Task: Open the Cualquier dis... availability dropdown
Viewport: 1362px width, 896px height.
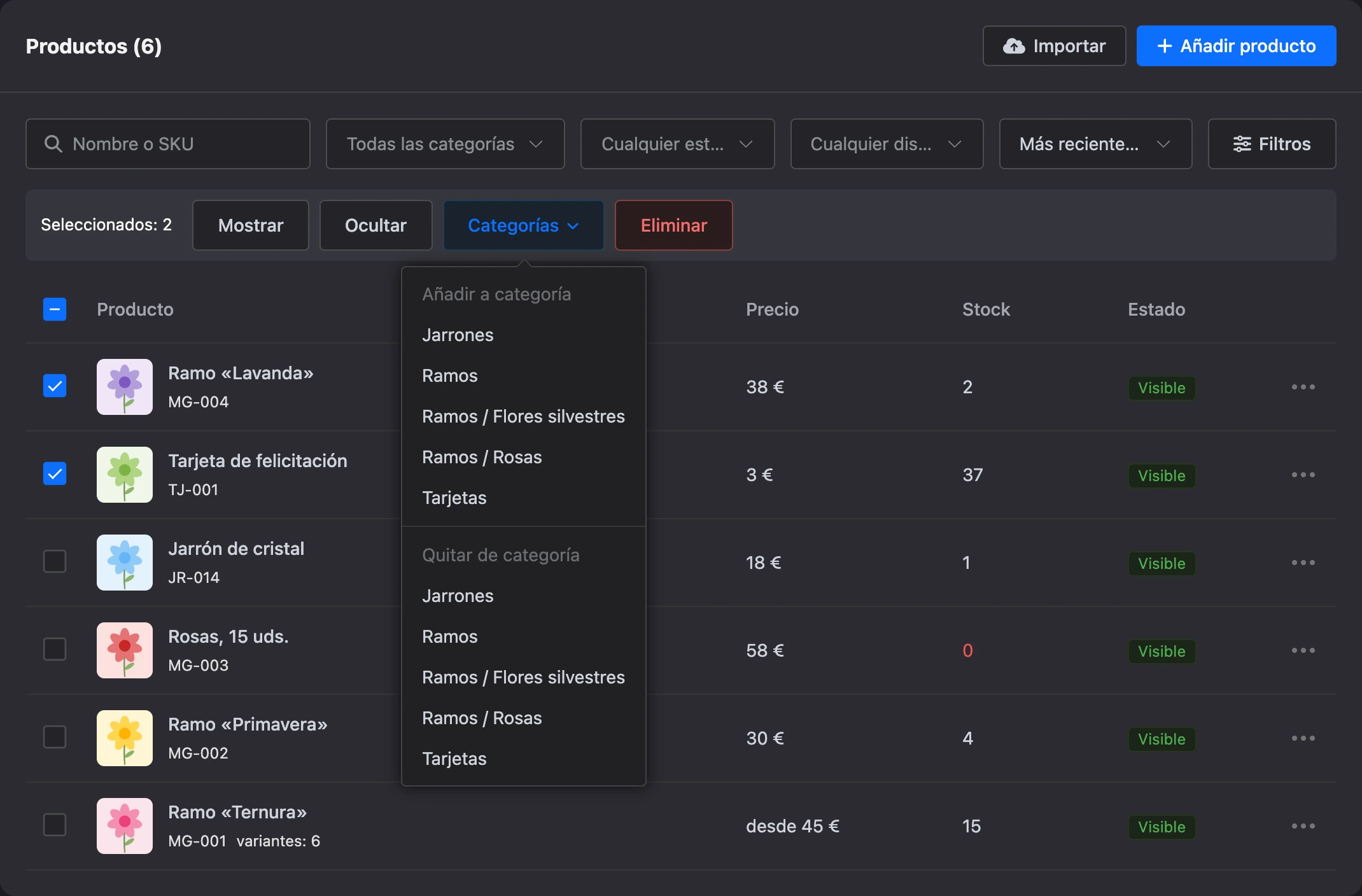Action: coord(887,144)
